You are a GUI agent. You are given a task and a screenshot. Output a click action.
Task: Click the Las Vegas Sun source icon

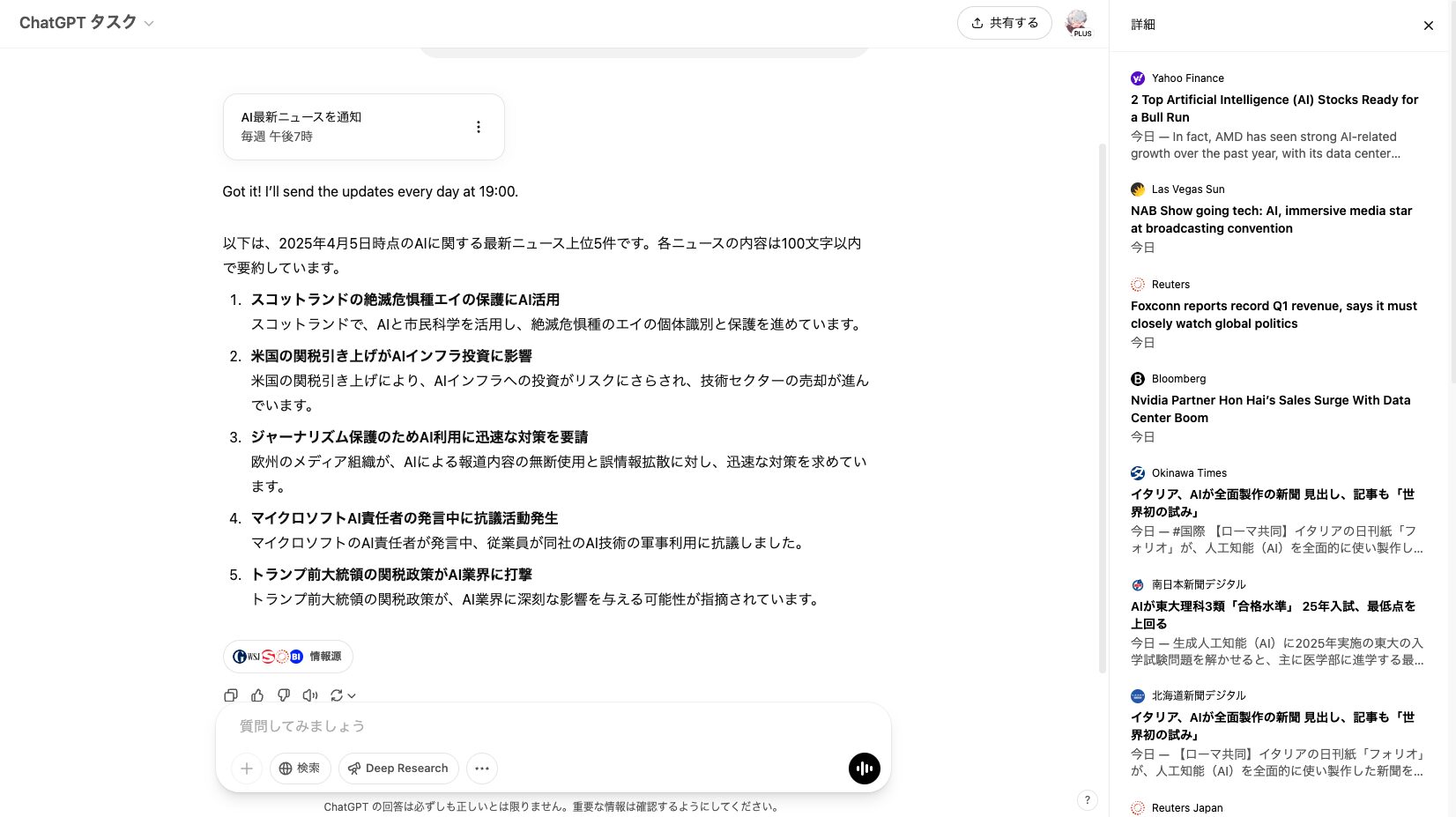(x=1138, y=189)
